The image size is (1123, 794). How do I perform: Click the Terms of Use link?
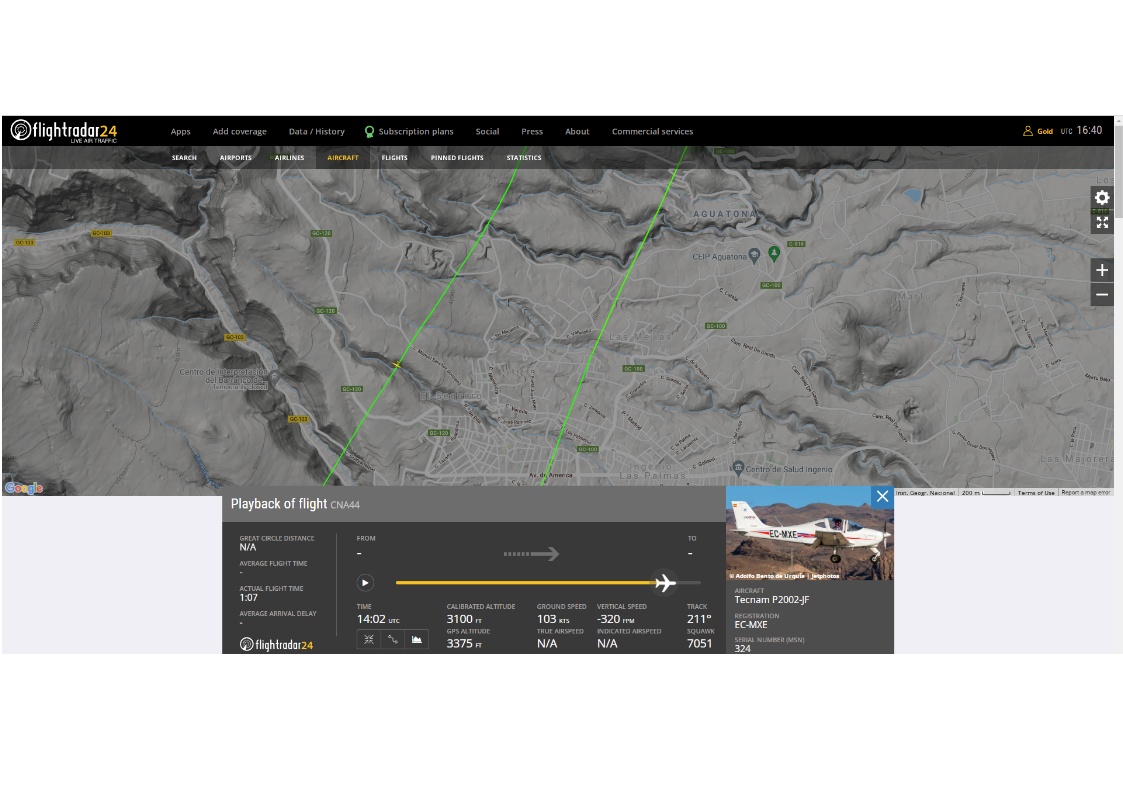pyautogui.click(x=1036, y=493)
